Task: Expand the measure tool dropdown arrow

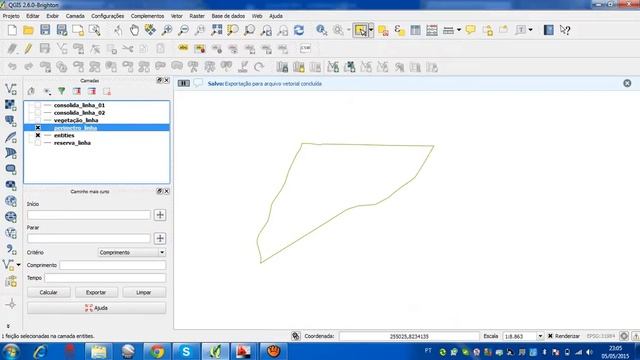Action: pos(459,30)
